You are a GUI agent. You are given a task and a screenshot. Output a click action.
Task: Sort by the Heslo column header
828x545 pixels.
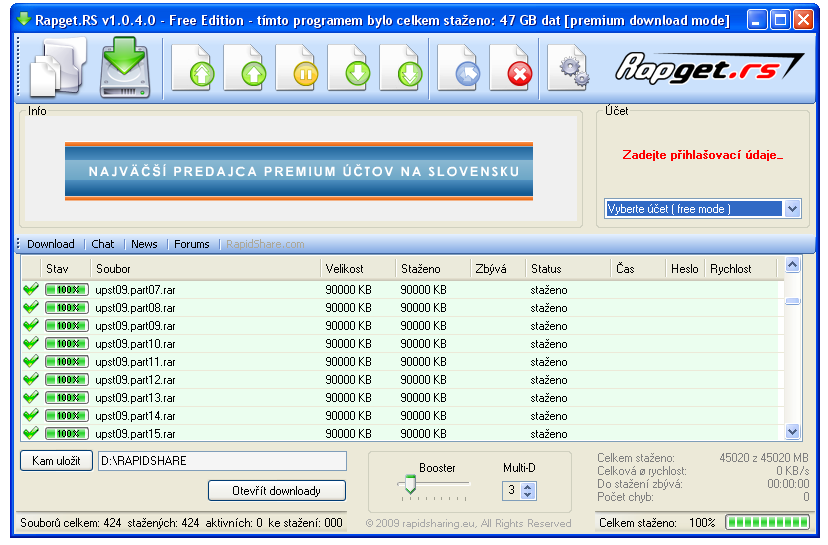[x=685, y=269]
